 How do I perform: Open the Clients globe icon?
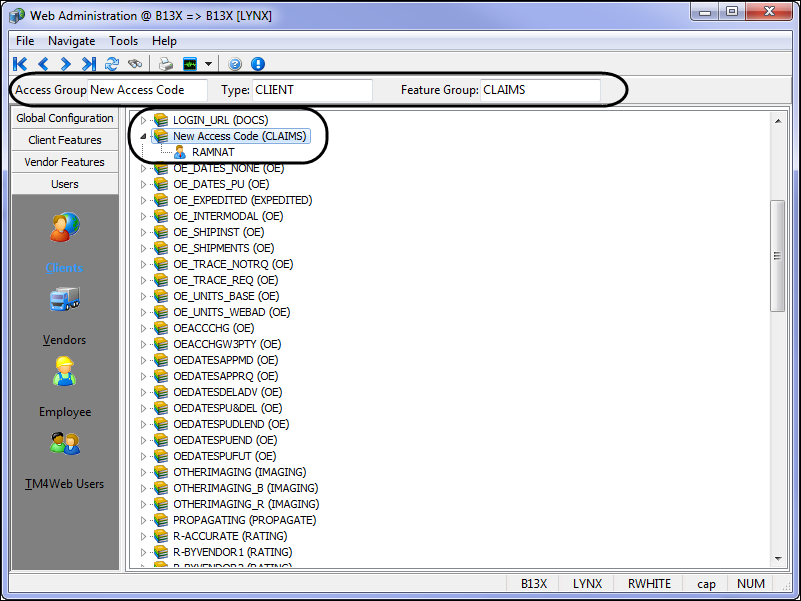(65, 227)
